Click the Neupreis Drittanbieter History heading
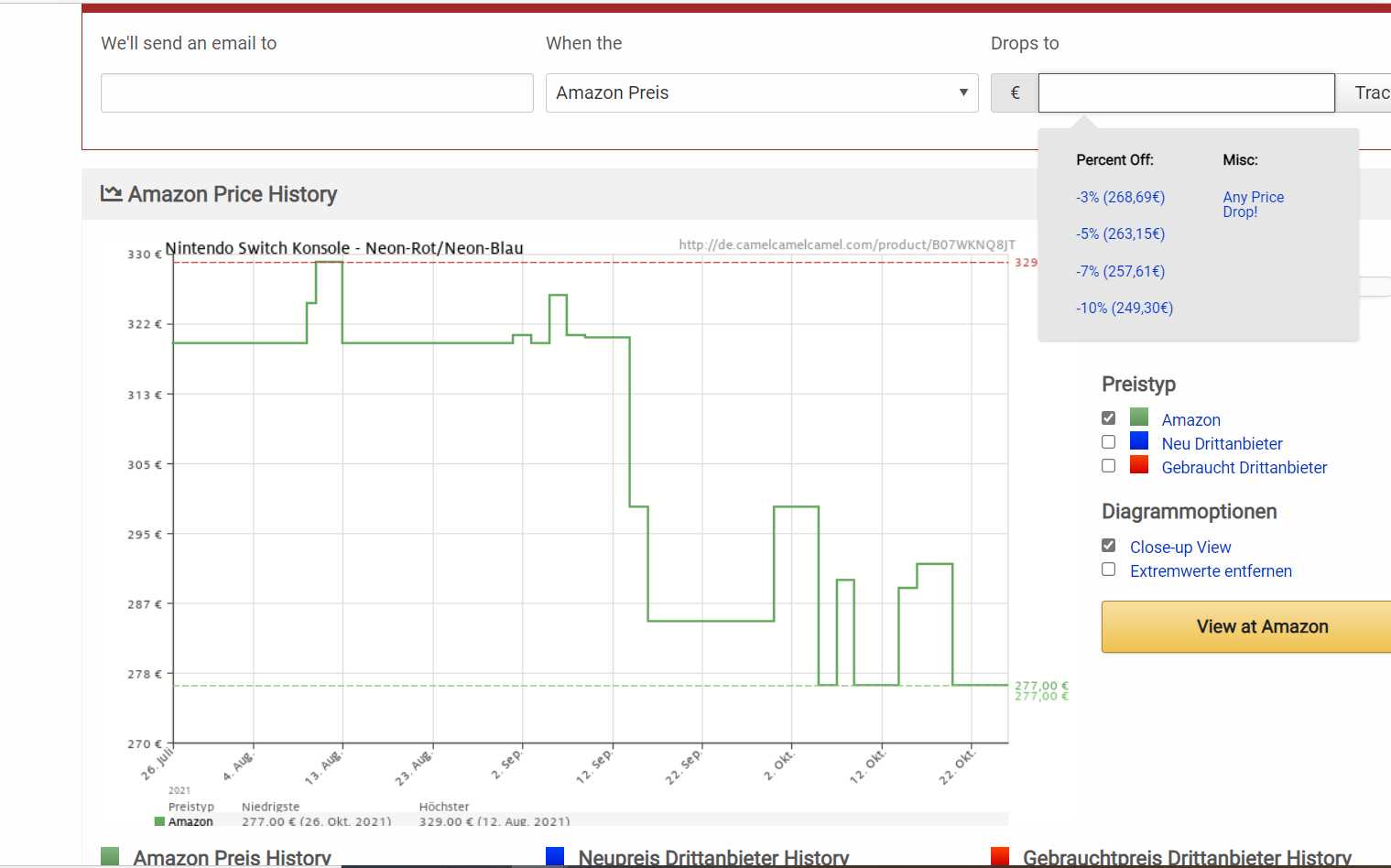Screen dimensions: 1391x868 click(713, 858)
